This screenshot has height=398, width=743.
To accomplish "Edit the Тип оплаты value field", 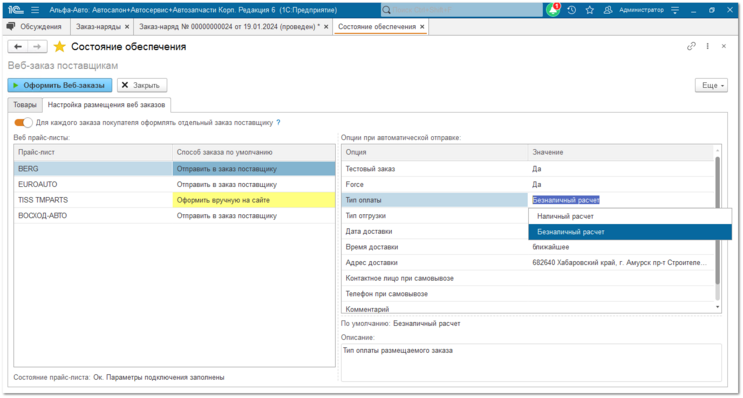I will click(621, 200).
